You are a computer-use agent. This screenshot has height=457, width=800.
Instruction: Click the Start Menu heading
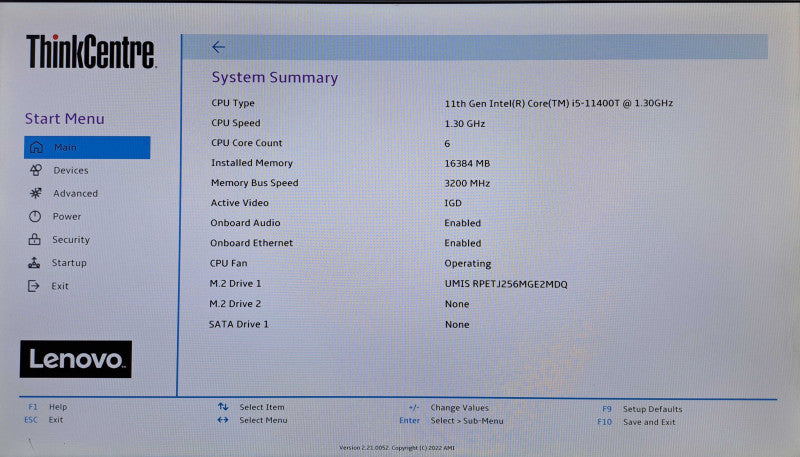point(65,119)
